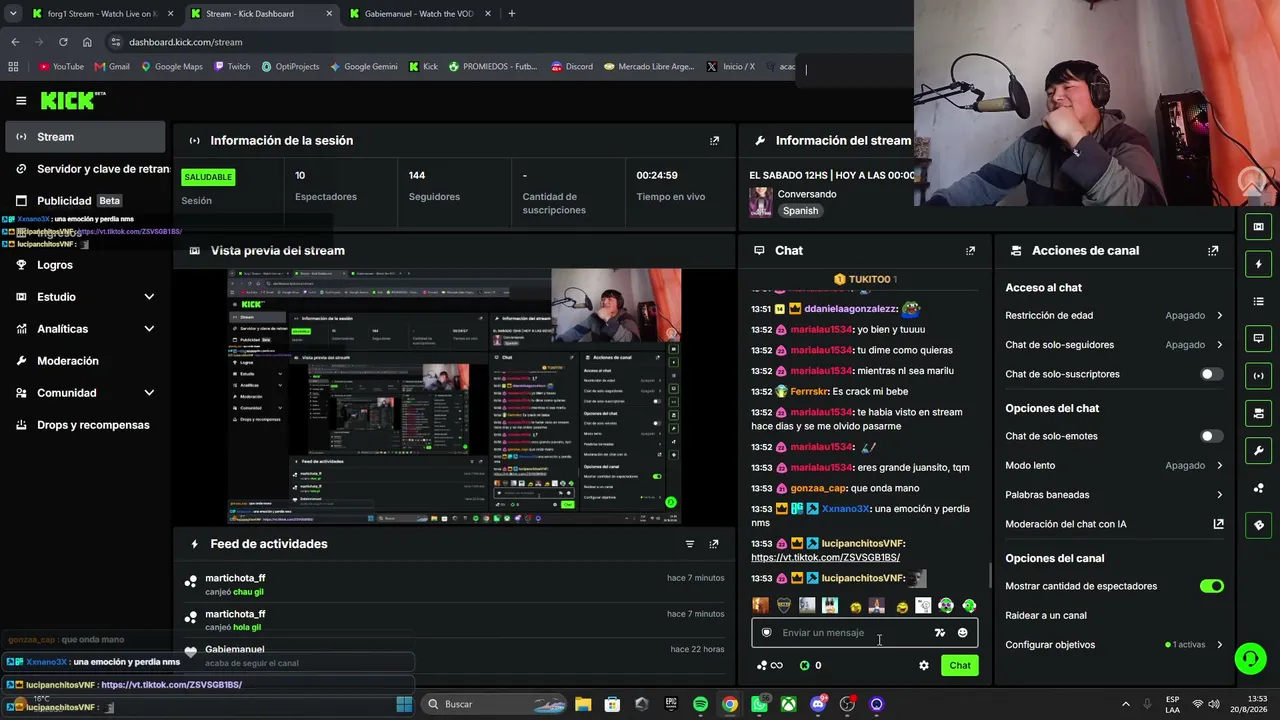Switch to forg1 Stream browser tab

102,14
